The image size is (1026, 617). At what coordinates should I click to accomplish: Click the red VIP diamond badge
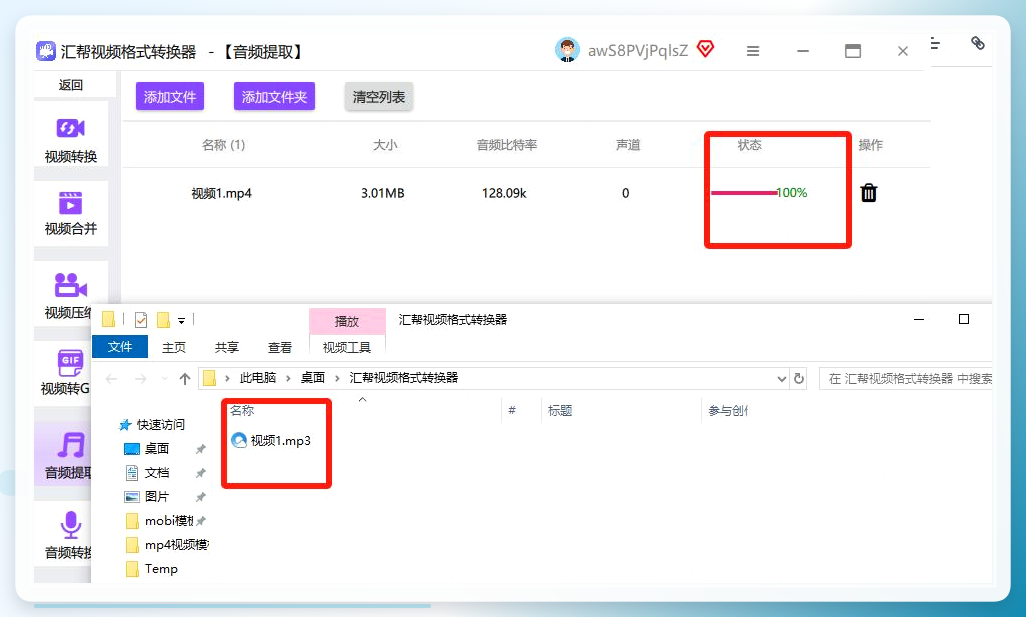705,49
